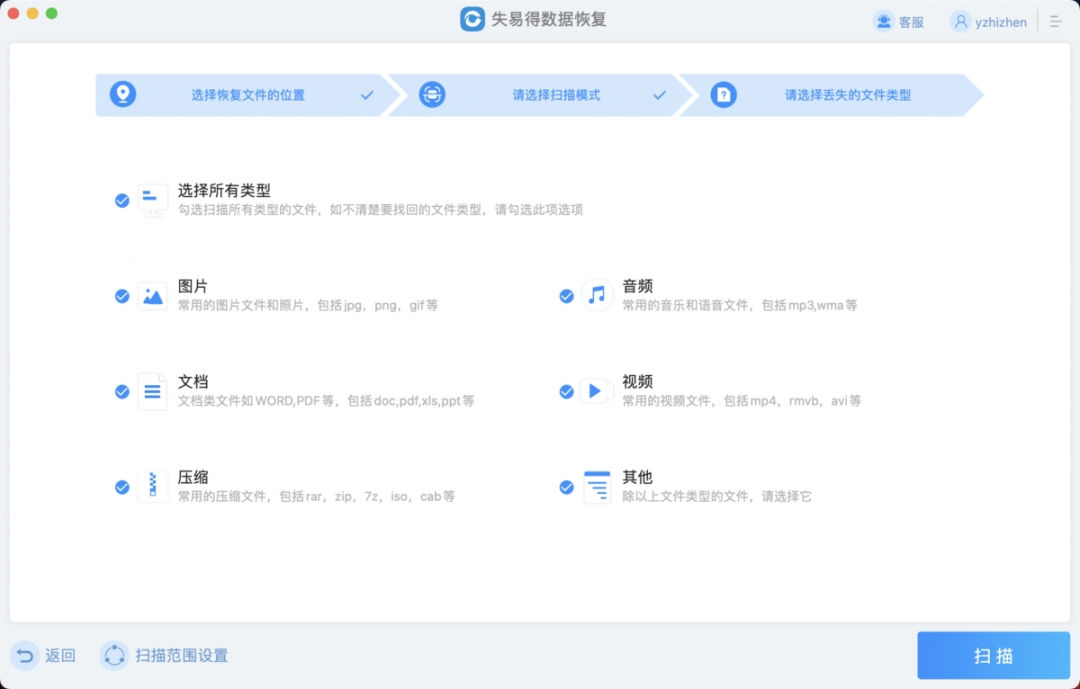Click the location pin icon in step one
The height and width of the screenshot is (689, 1080).
click(124, 94)
